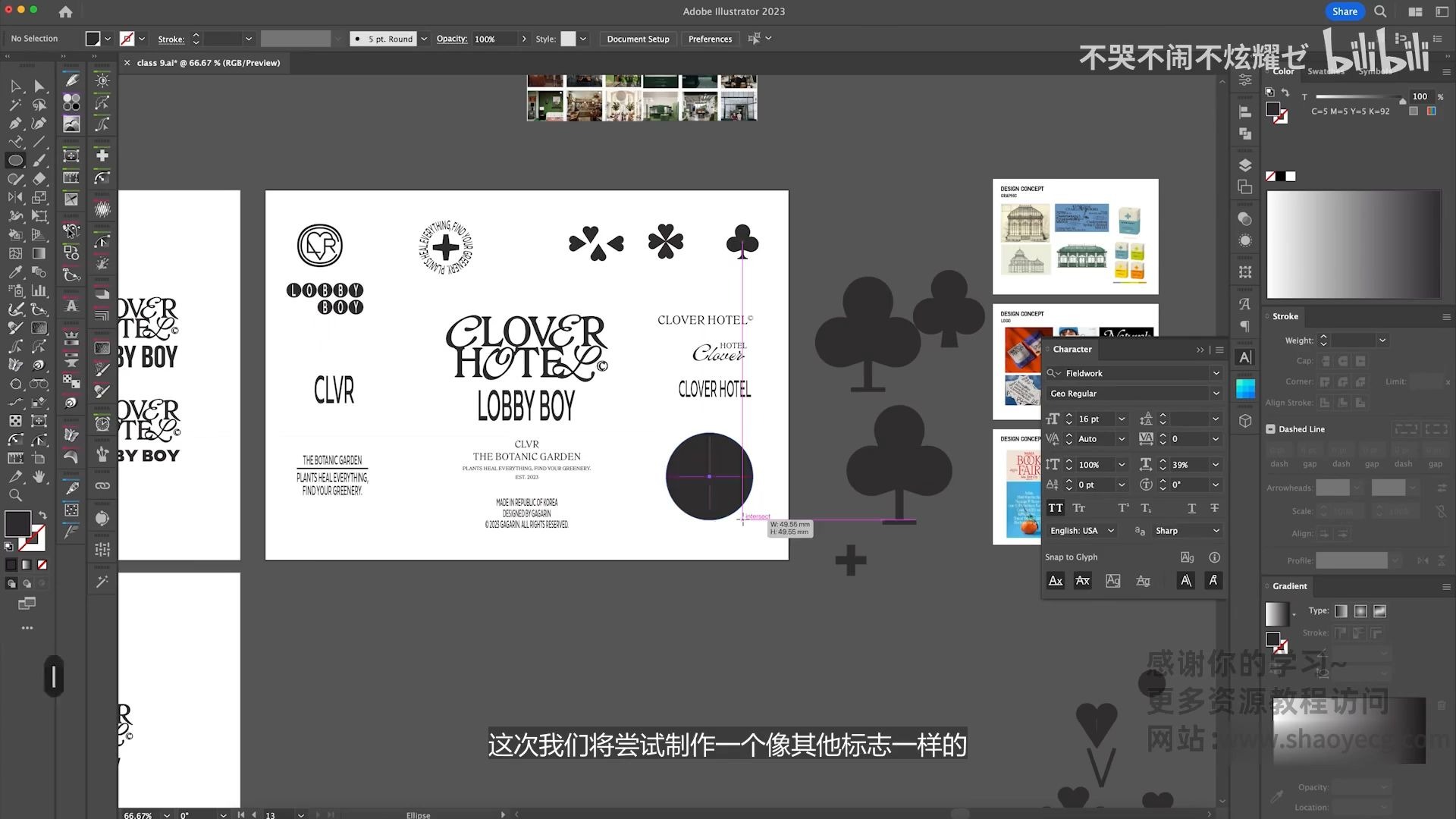Swap fill and stroke colors
Image resolution: width=1456 pixels, height=819 pixels.
(42, 515)
